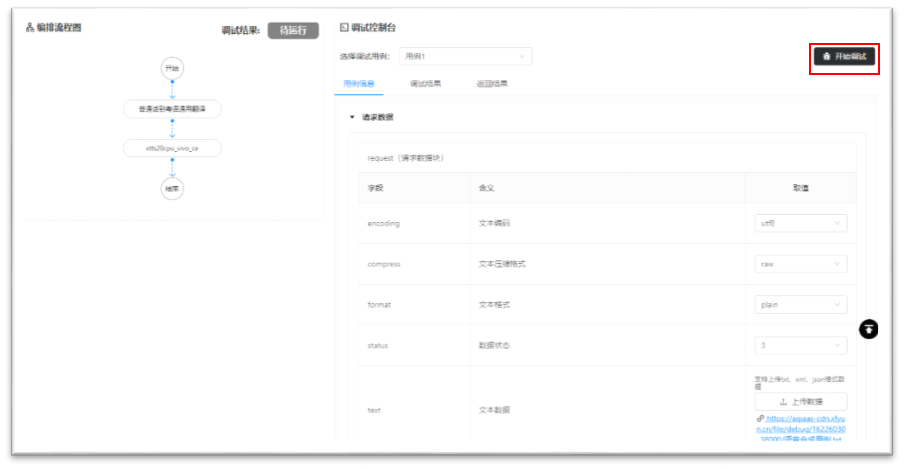
Task: Open the format plain dropdown
Action: click(800, 305)
